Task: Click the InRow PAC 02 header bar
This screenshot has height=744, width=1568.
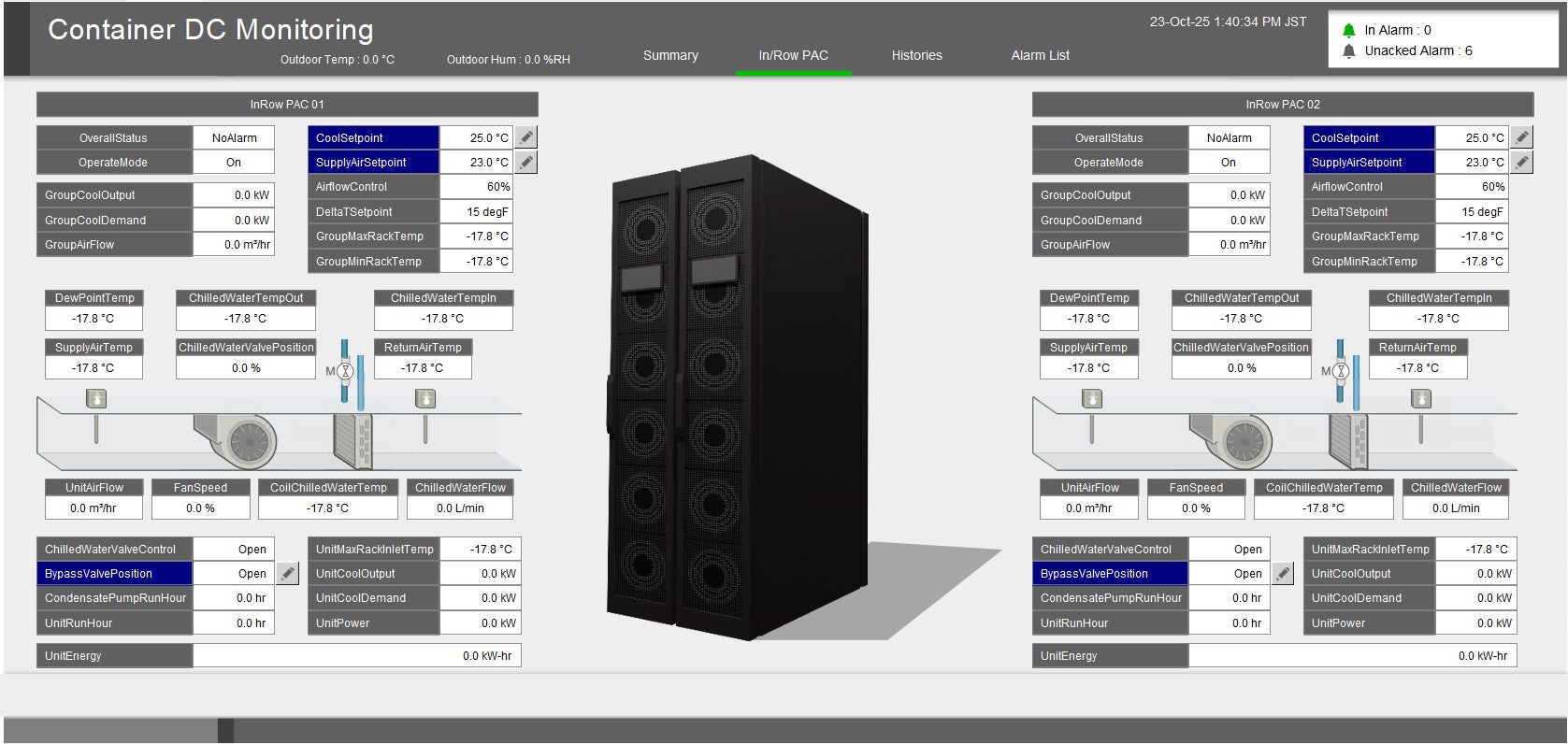Action: pyautogui.click(x=1282, y=105)
